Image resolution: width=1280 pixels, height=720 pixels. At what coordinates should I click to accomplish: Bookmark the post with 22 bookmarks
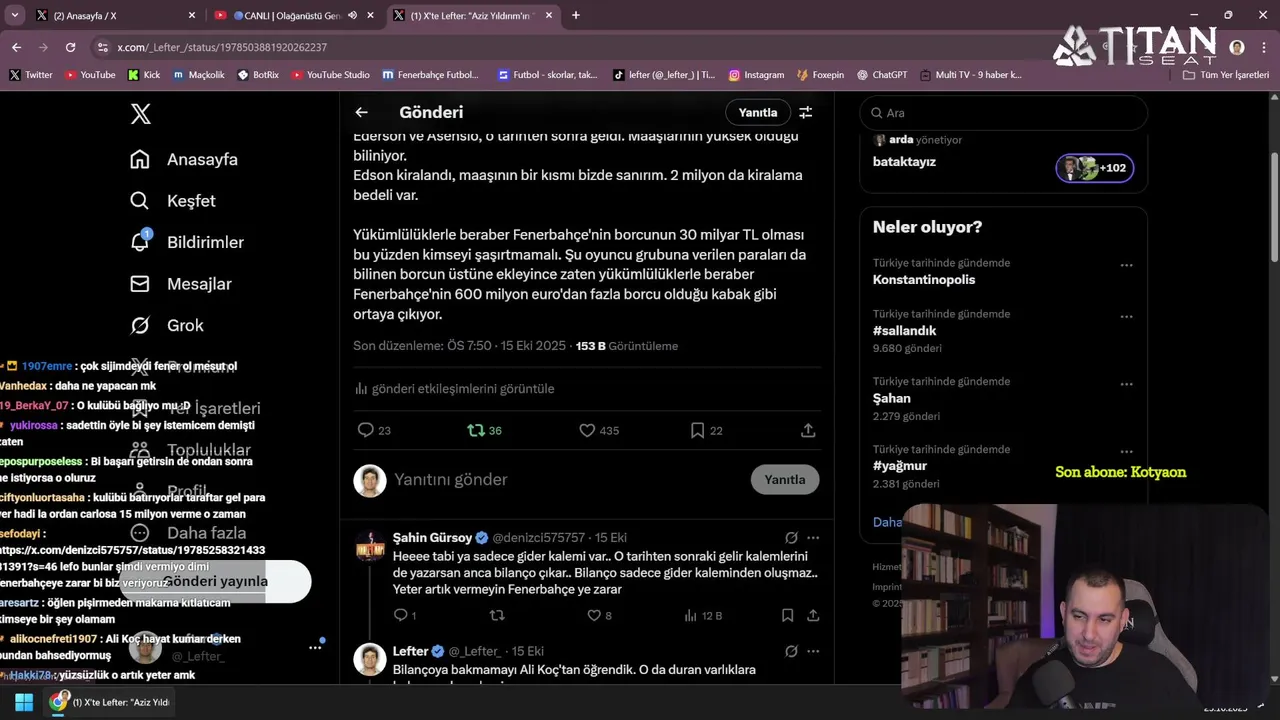point(697,430)
